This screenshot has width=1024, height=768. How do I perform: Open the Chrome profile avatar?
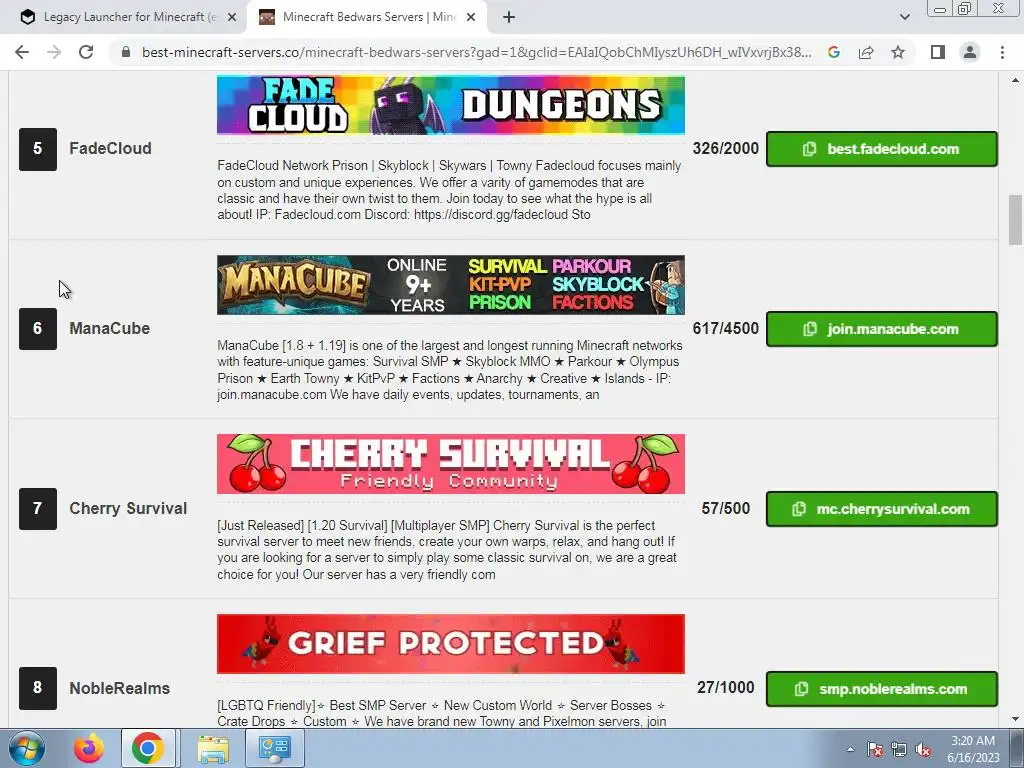pyautogui.click(x=970, y=52)
